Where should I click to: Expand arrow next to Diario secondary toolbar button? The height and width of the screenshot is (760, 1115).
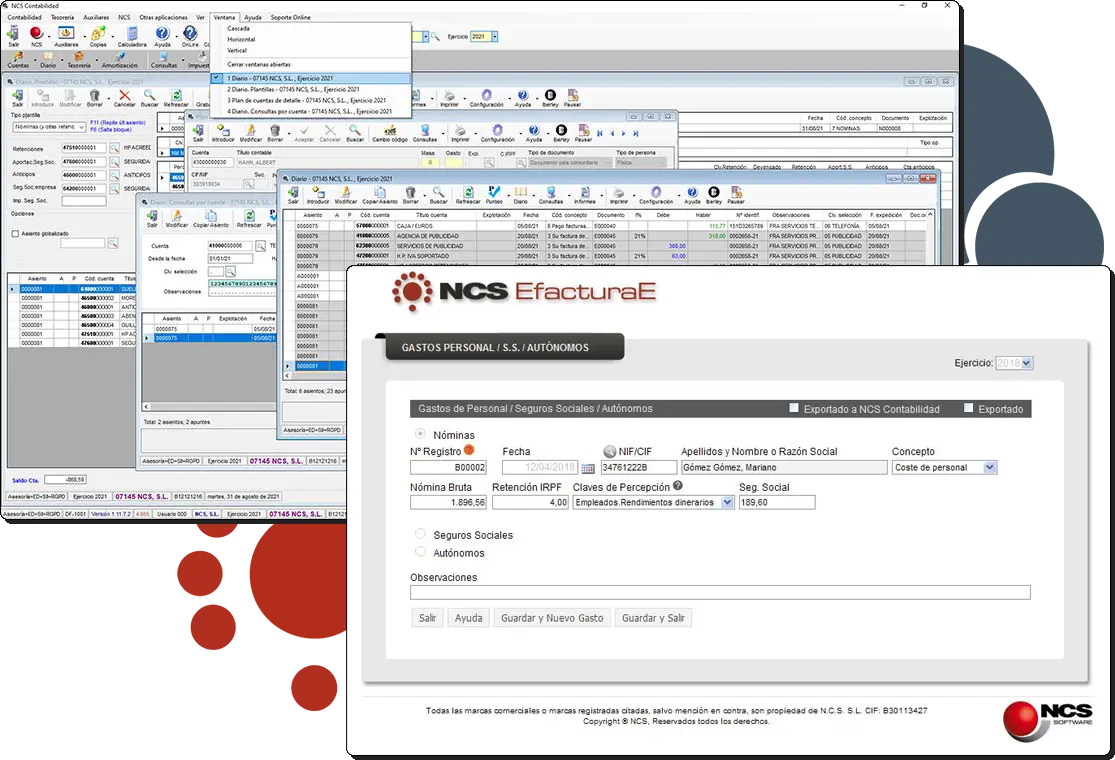click(x=62, y=60)
